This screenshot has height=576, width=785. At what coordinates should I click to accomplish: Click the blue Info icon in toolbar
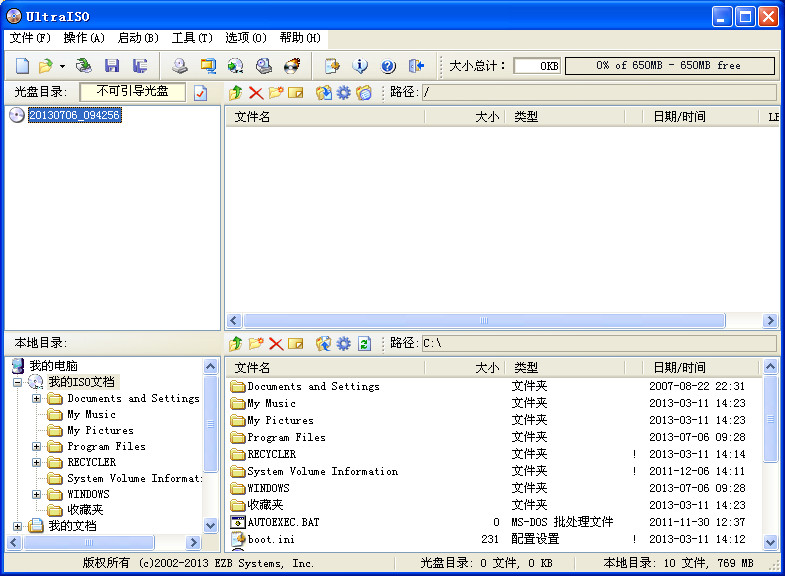[x=360, y=66]
